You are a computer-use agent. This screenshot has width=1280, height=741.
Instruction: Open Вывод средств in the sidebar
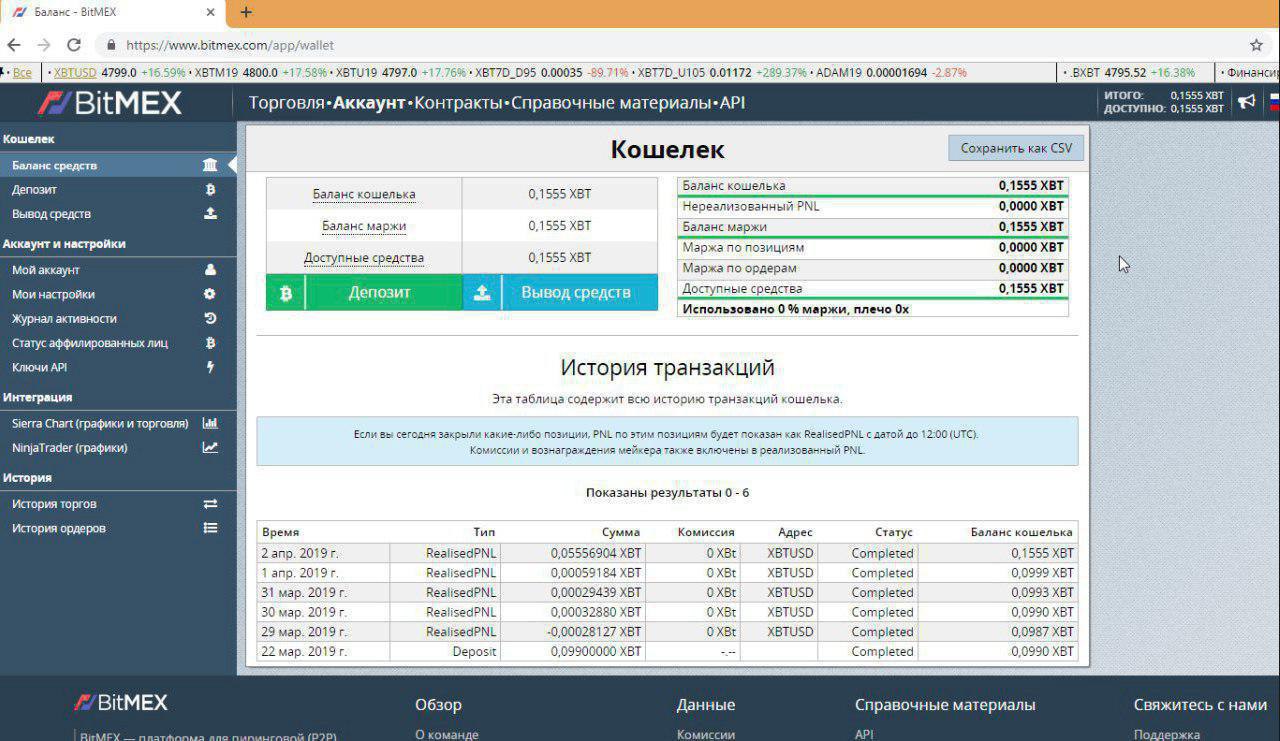51,213
